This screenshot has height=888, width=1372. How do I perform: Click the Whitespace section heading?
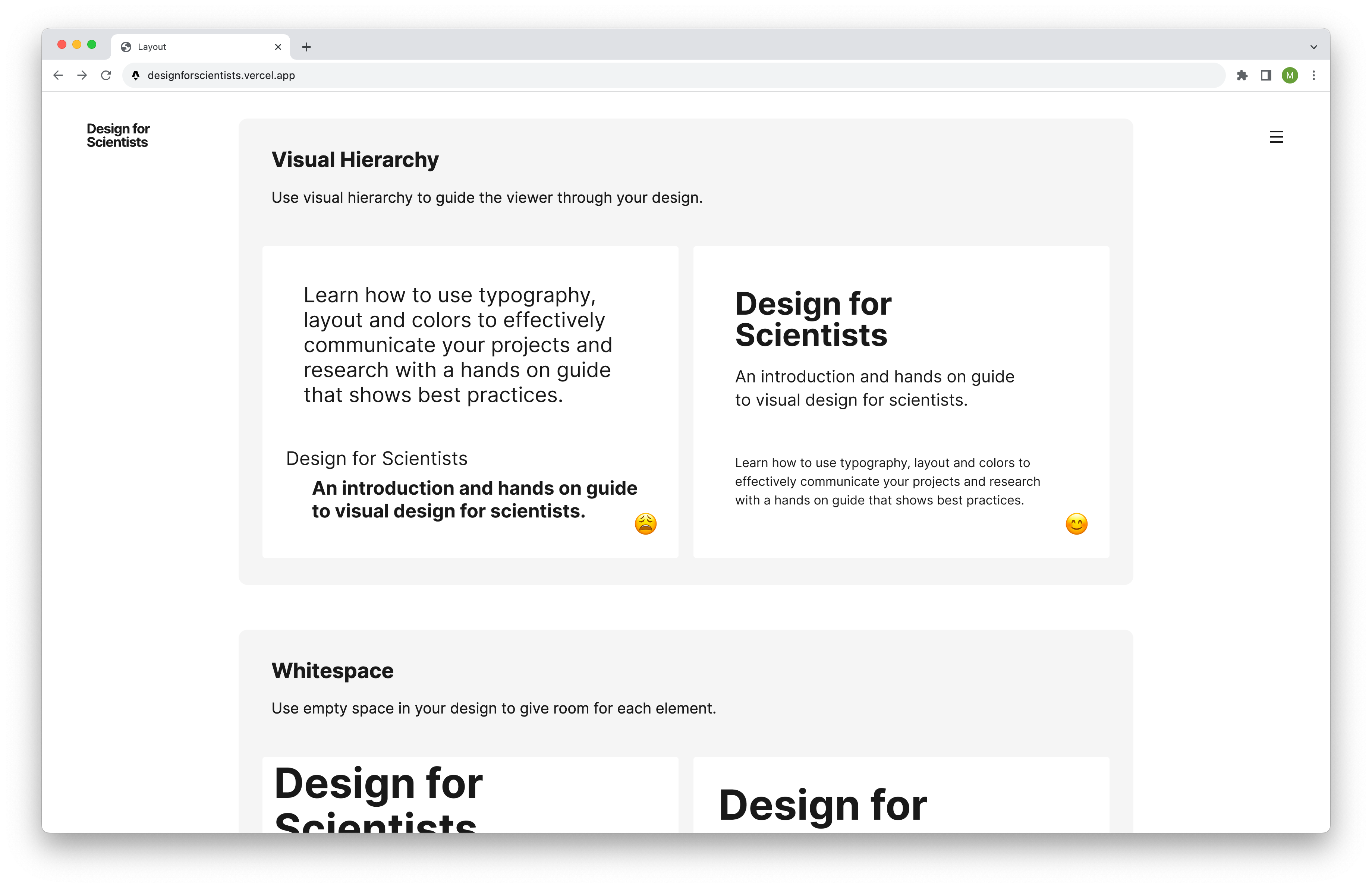coord(332,671)
